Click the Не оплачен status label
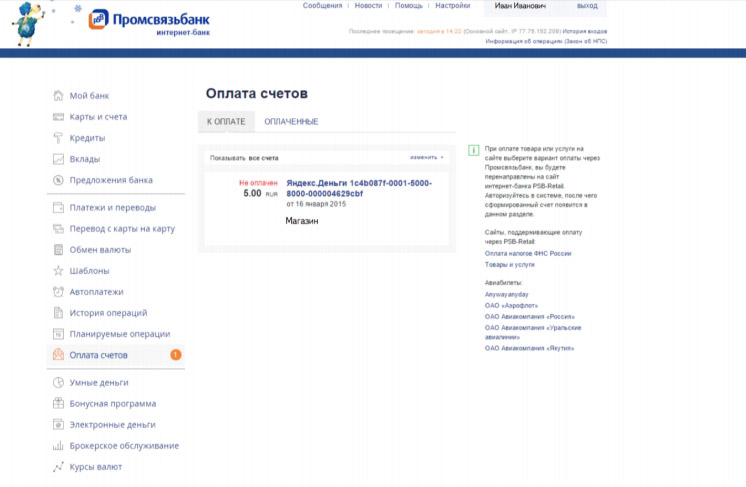Viewport: 746px width, 487px height. coord(258,183)
